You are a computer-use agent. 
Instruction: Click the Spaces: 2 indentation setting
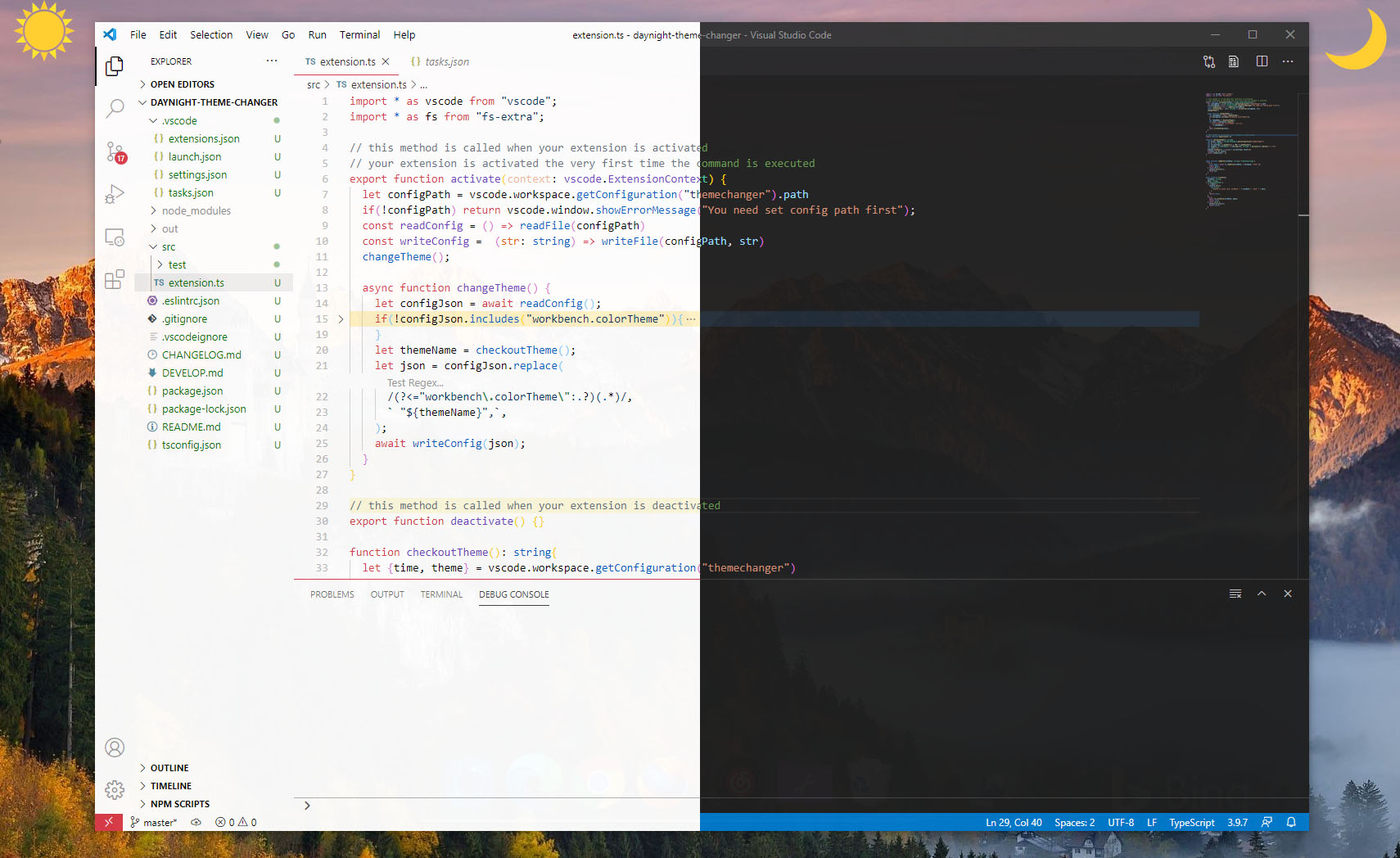click(1074, 822)
